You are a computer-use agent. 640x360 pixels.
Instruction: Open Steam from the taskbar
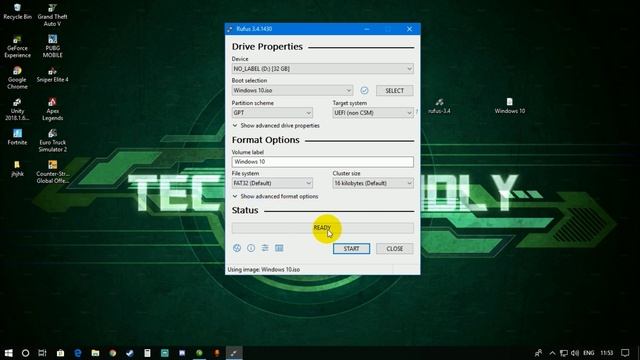[130, 353]
